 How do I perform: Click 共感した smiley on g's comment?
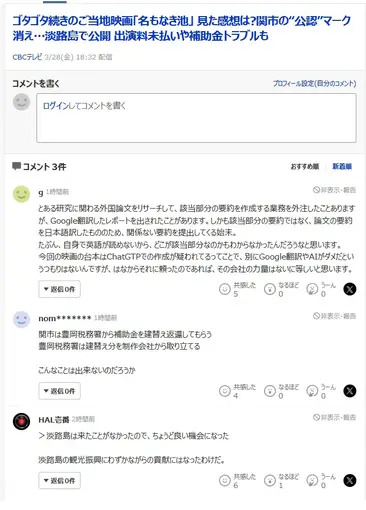point(225,289)
